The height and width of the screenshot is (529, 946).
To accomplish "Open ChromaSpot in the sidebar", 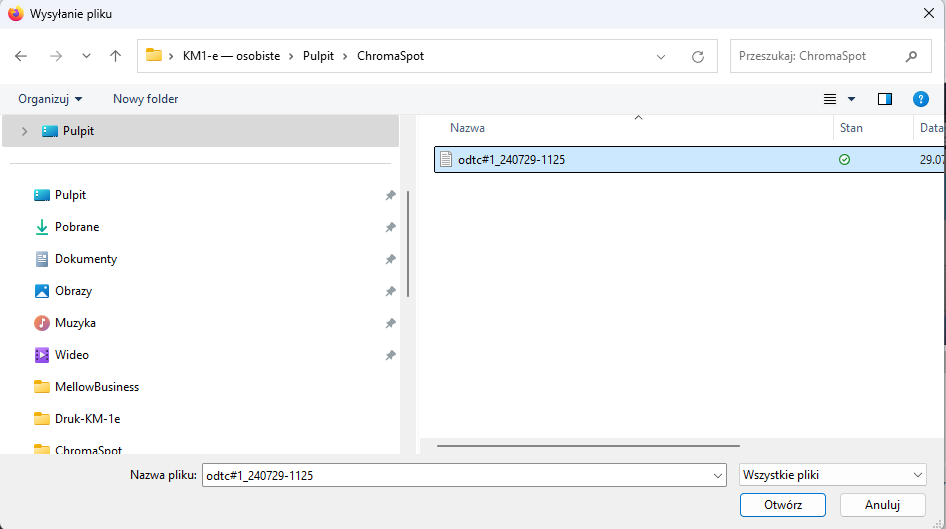I will 88,449.
